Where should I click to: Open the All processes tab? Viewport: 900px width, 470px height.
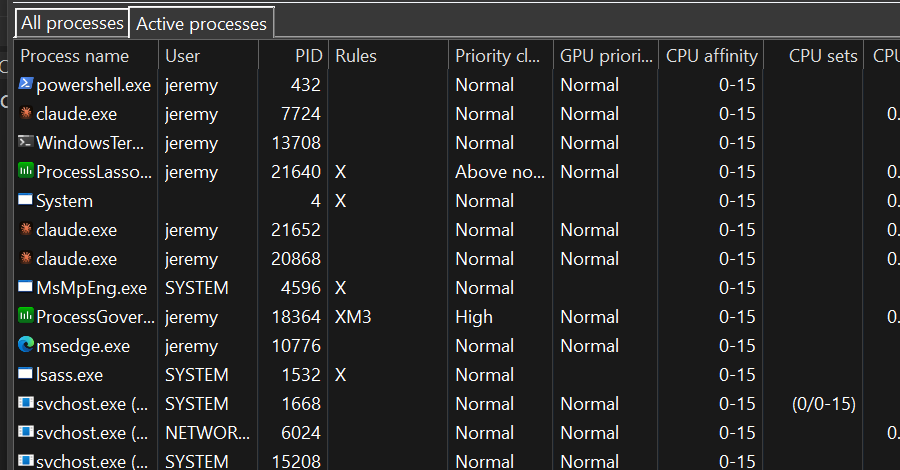tap(72, 23)
